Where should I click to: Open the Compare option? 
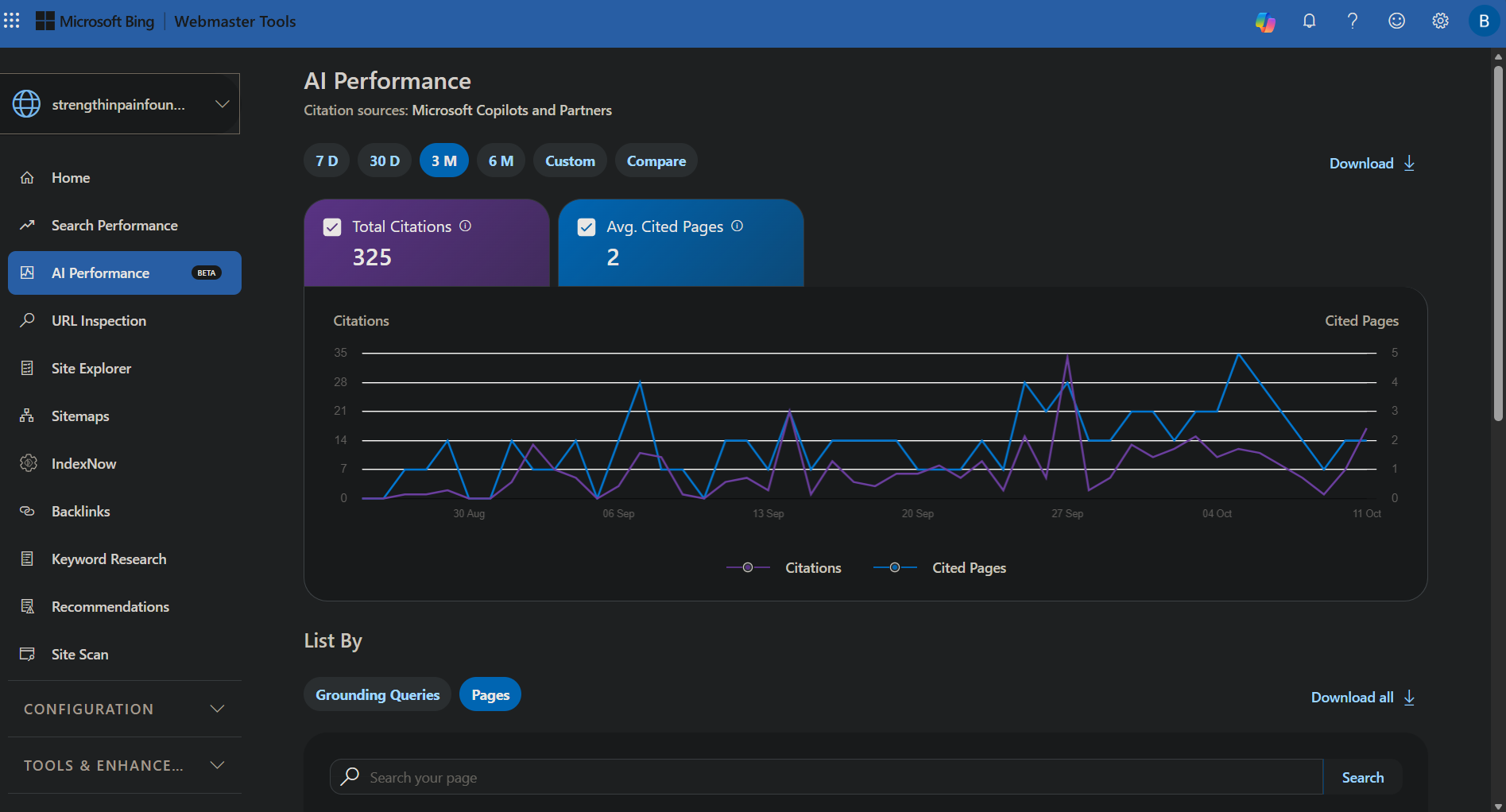click(656, 160)
